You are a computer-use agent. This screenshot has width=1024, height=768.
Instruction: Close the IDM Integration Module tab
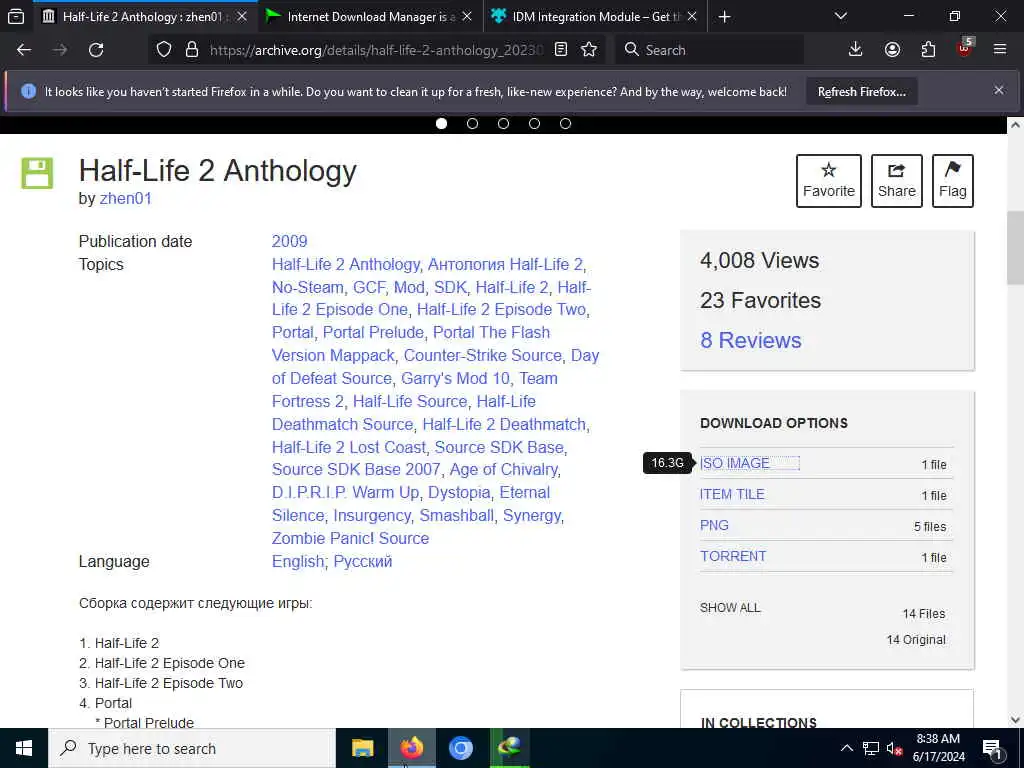[692, 17]
